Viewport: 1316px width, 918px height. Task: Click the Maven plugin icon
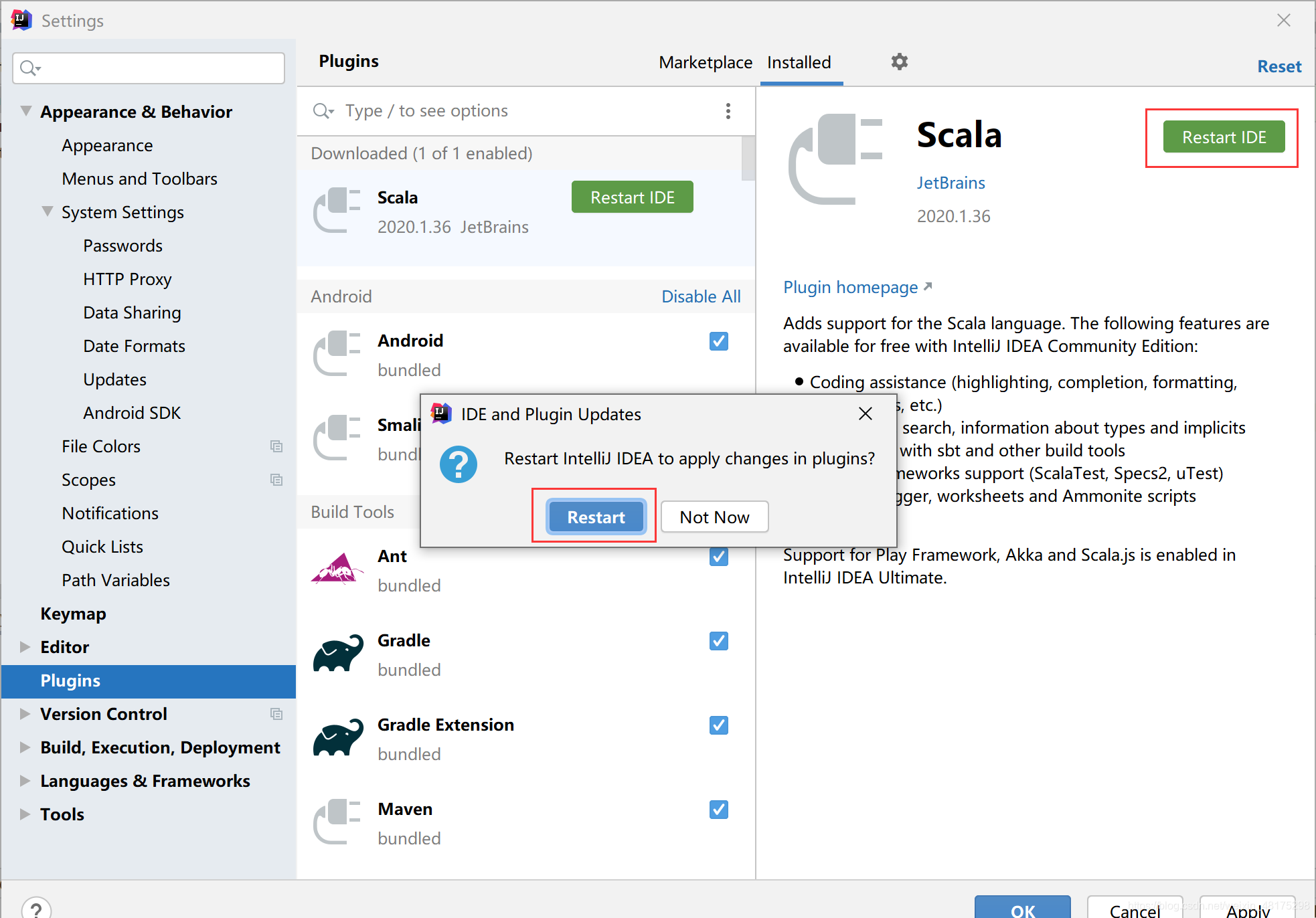tap(337, 822)
